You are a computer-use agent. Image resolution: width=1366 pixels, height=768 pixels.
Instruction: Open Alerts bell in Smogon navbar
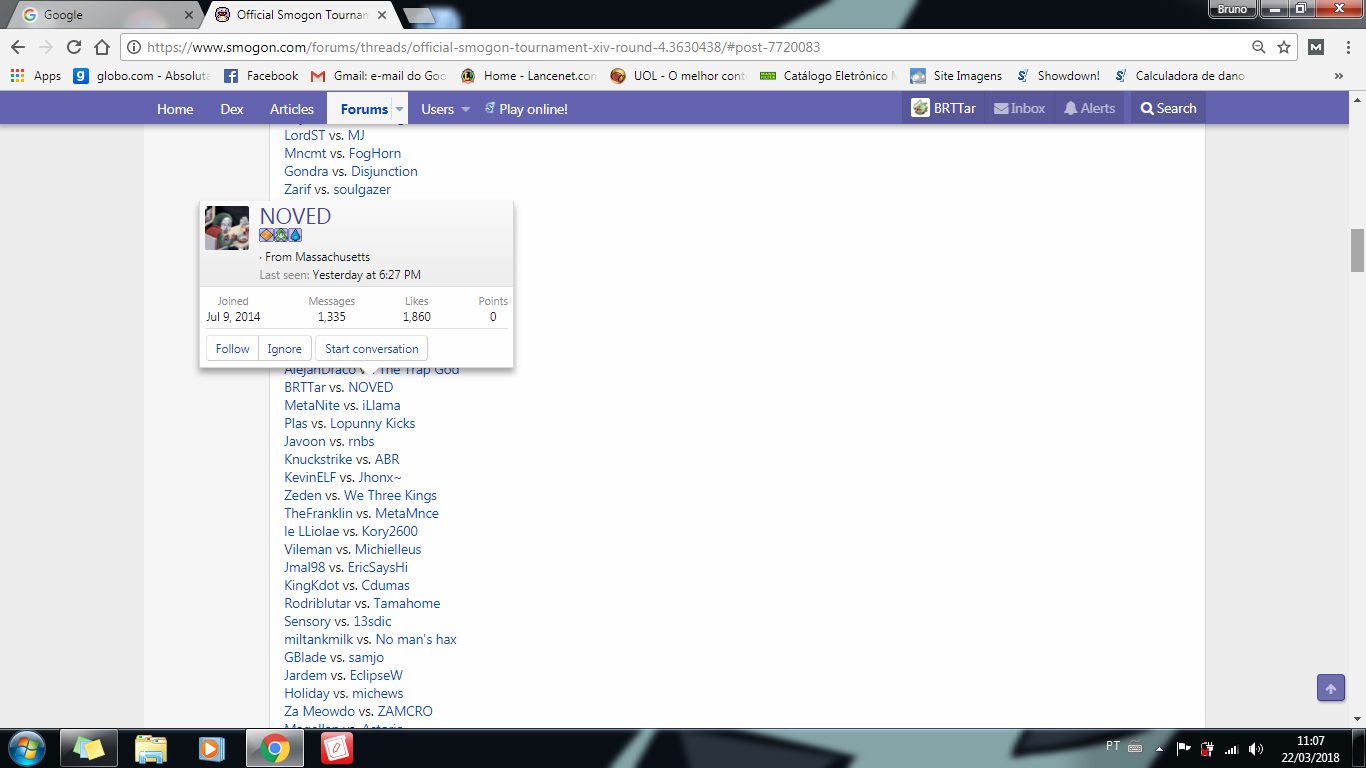pyautogui.click(x=1089, y=109)
